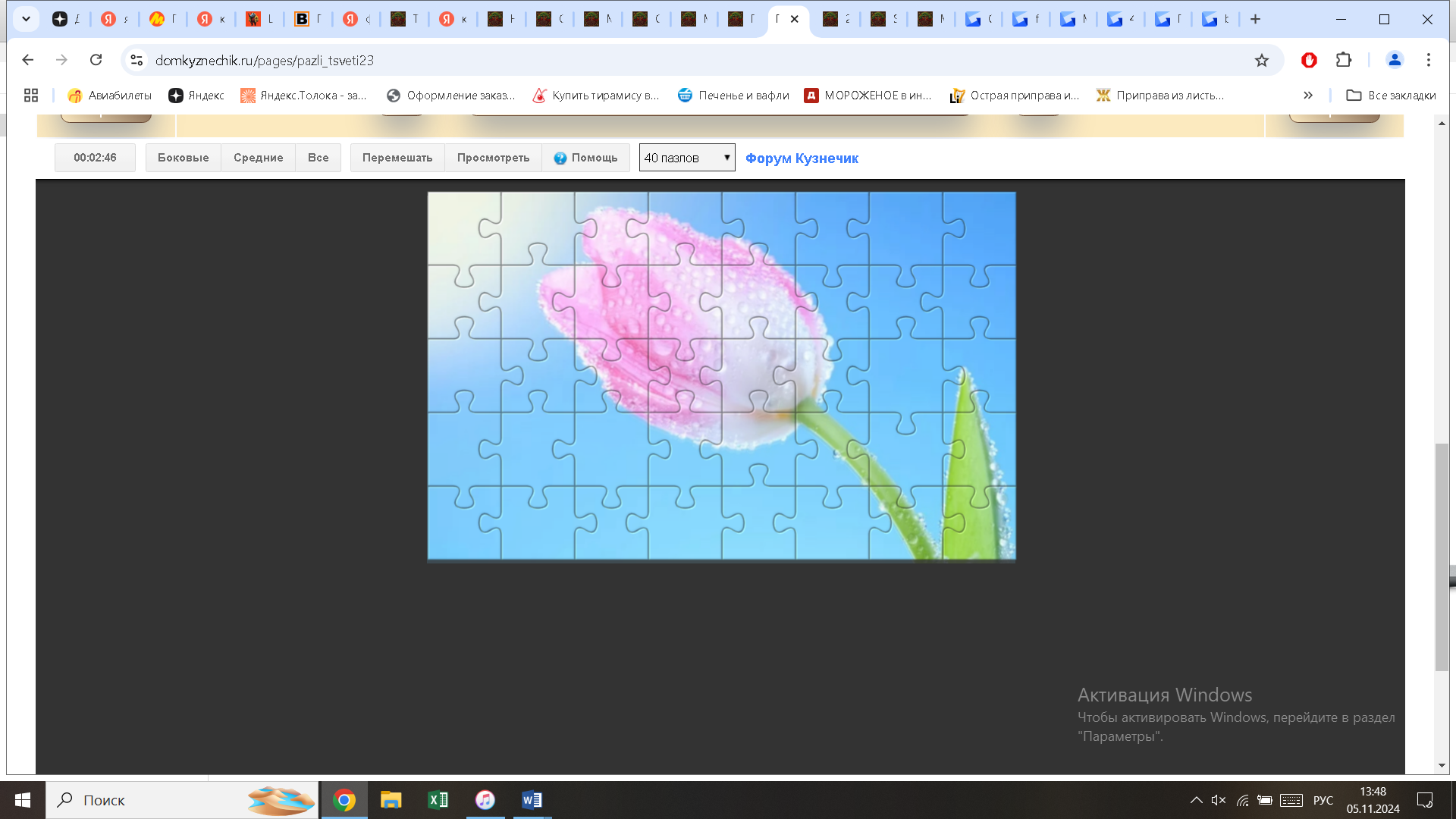The image size is (1456, 819).
Task: Open the Apps grid in bookmarks bar
Action: (31, 95)
